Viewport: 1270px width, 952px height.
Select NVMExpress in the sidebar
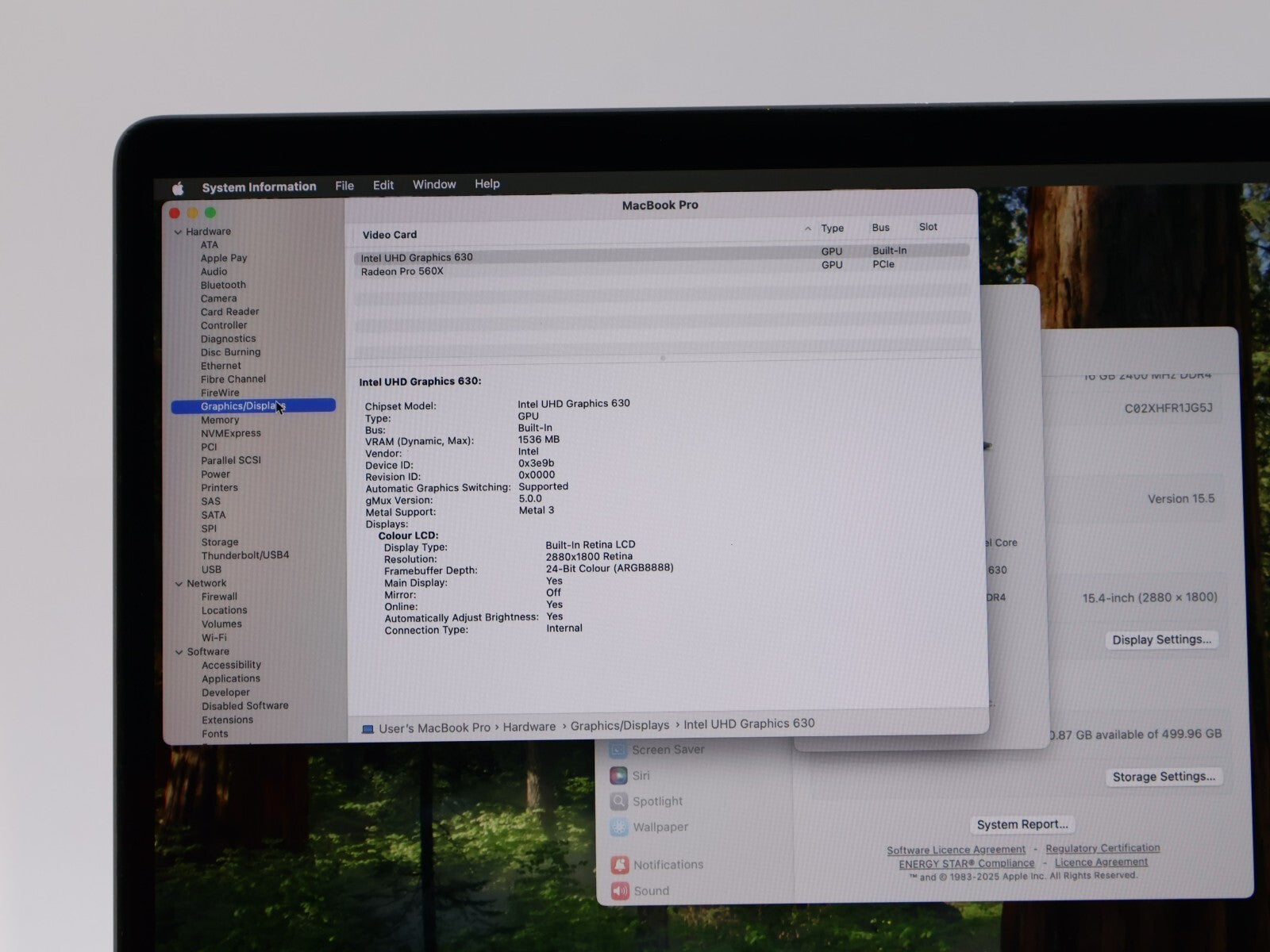pos(231,433)
